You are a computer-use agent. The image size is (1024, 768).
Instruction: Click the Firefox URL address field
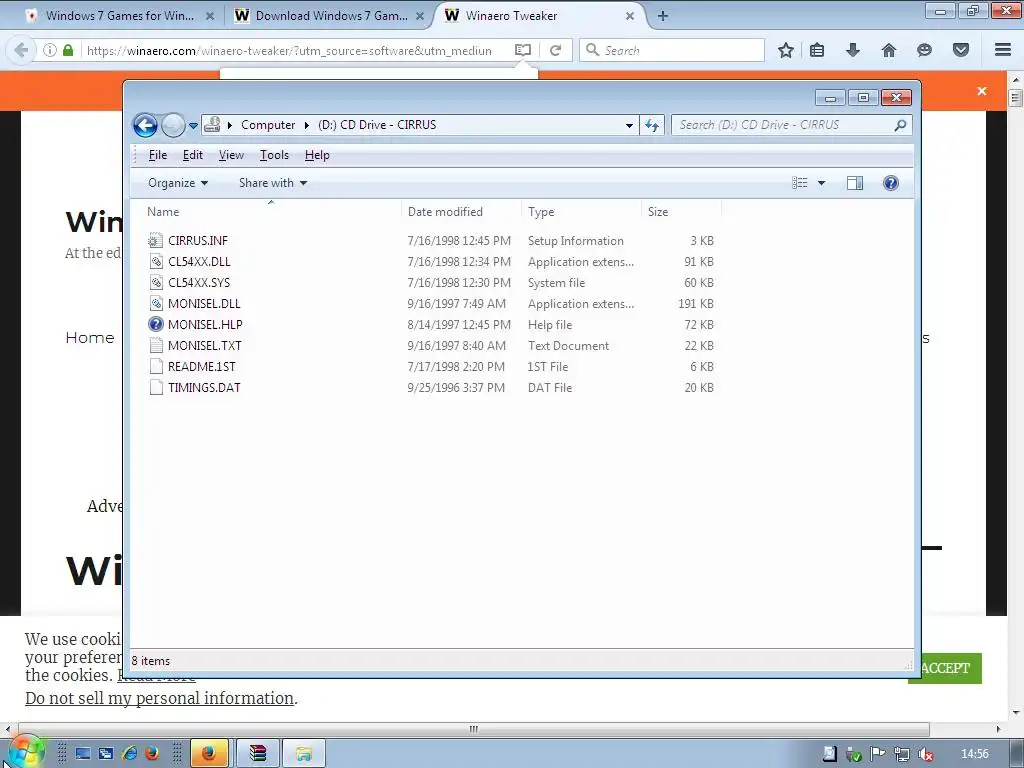(x=289, y=50)
